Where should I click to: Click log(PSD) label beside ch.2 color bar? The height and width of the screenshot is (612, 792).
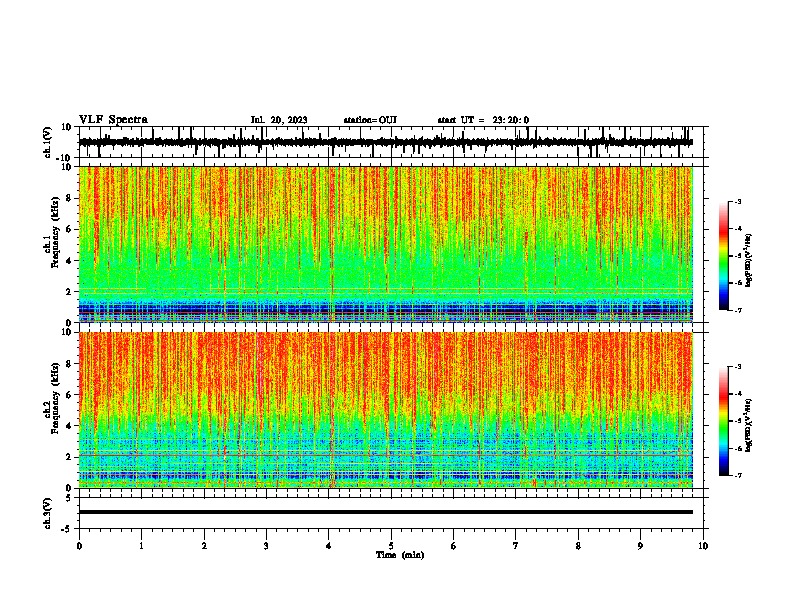[x=748, y=425]
